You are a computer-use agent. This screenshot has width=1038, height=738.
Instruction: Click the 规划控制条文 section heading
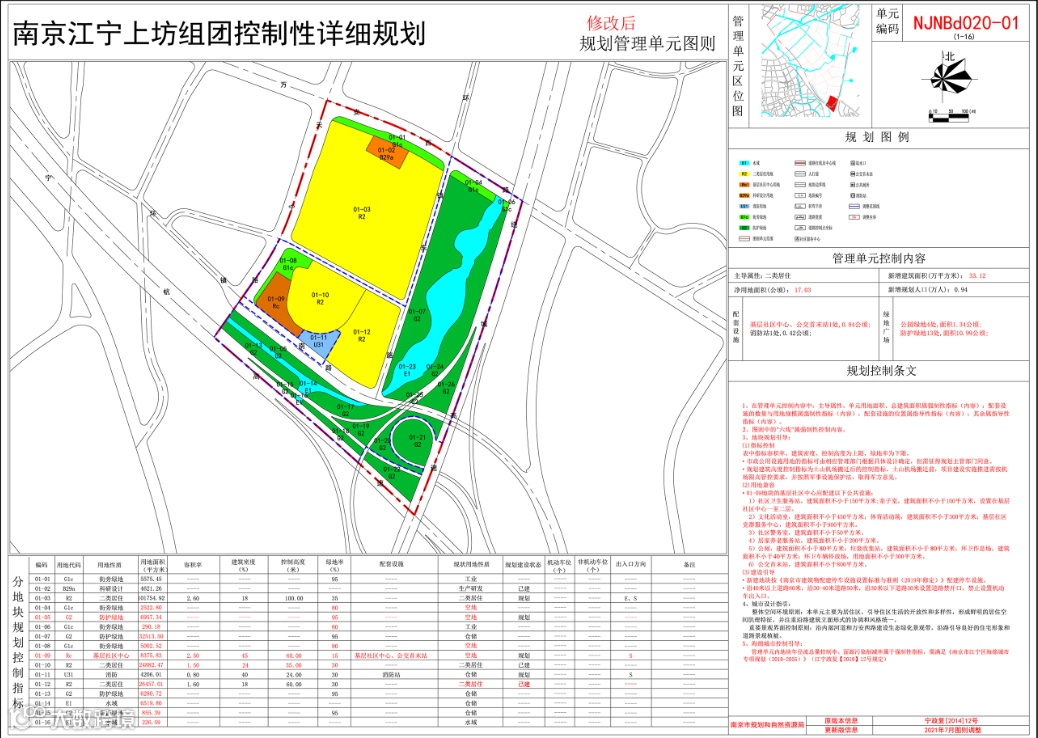click(x=882, y=371)
